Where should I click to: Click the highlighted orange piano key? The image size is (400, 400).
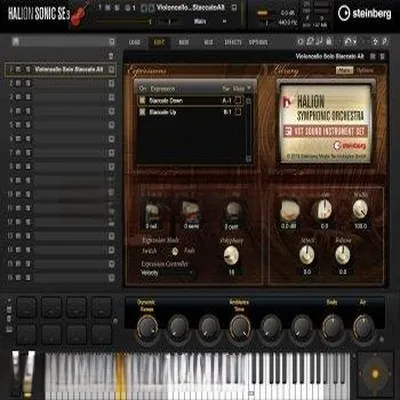(x=120, y=375)
